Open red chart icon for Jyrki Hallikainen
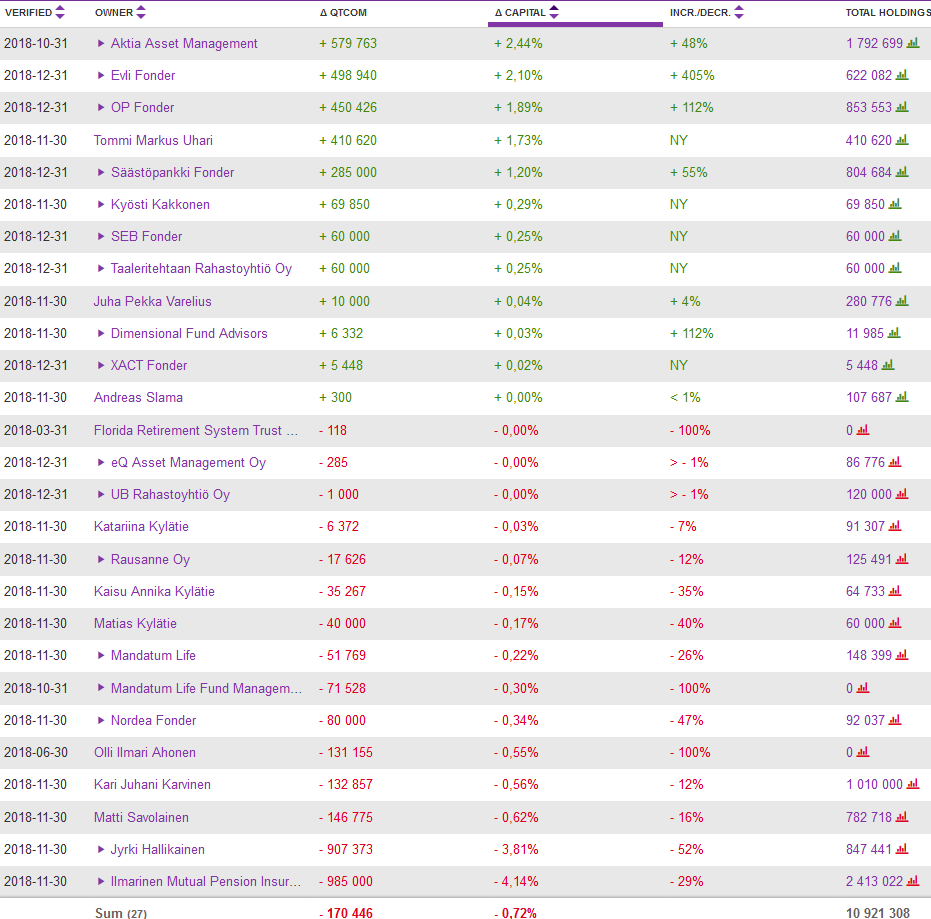Viewport: 931px width, 919px height. pyautogui.click(x=902, y=848)
